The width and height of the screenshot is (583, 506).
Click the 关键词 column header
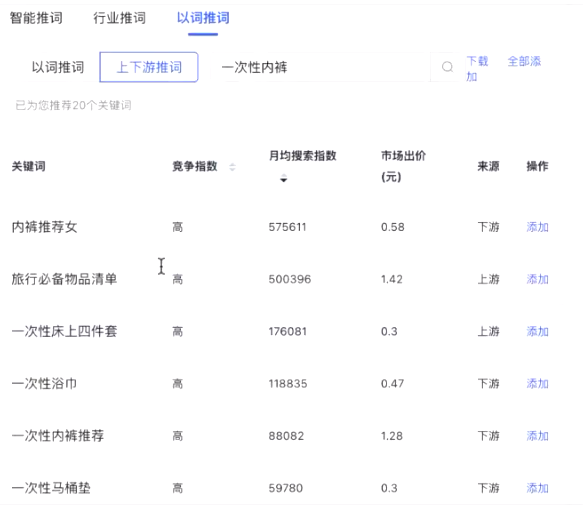29,166
